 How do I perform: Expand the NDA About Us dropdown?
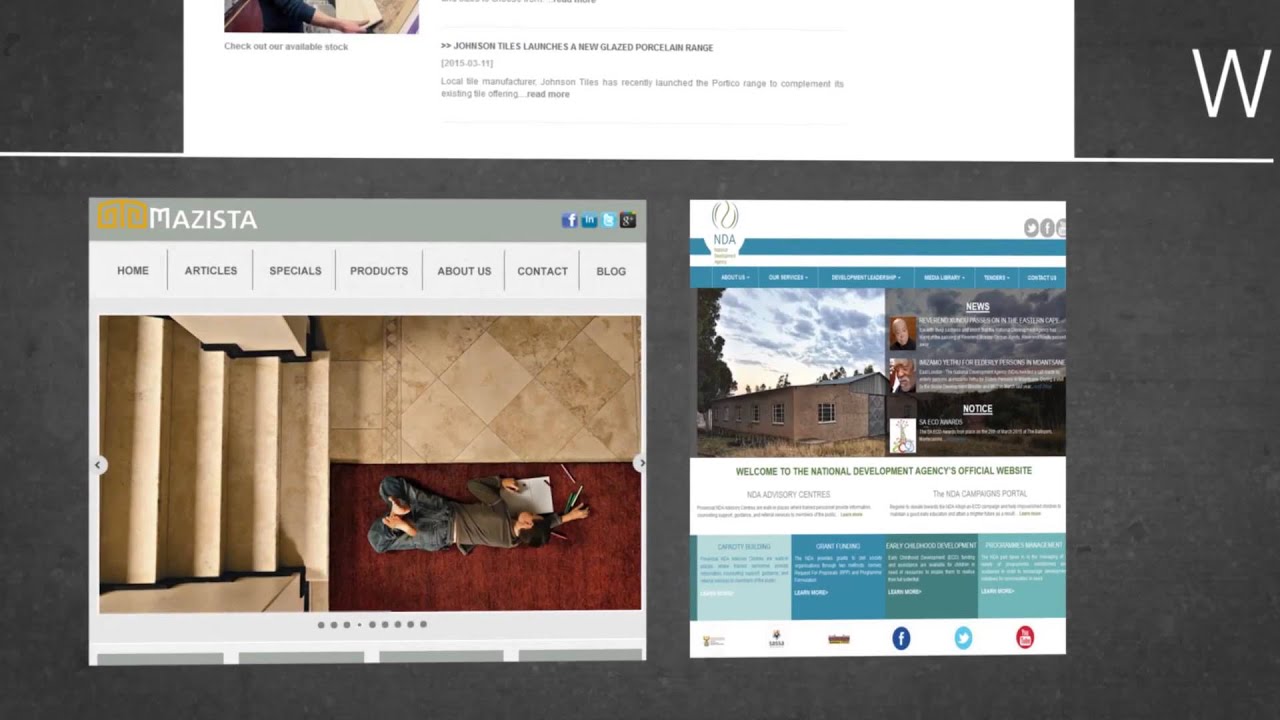735,278
